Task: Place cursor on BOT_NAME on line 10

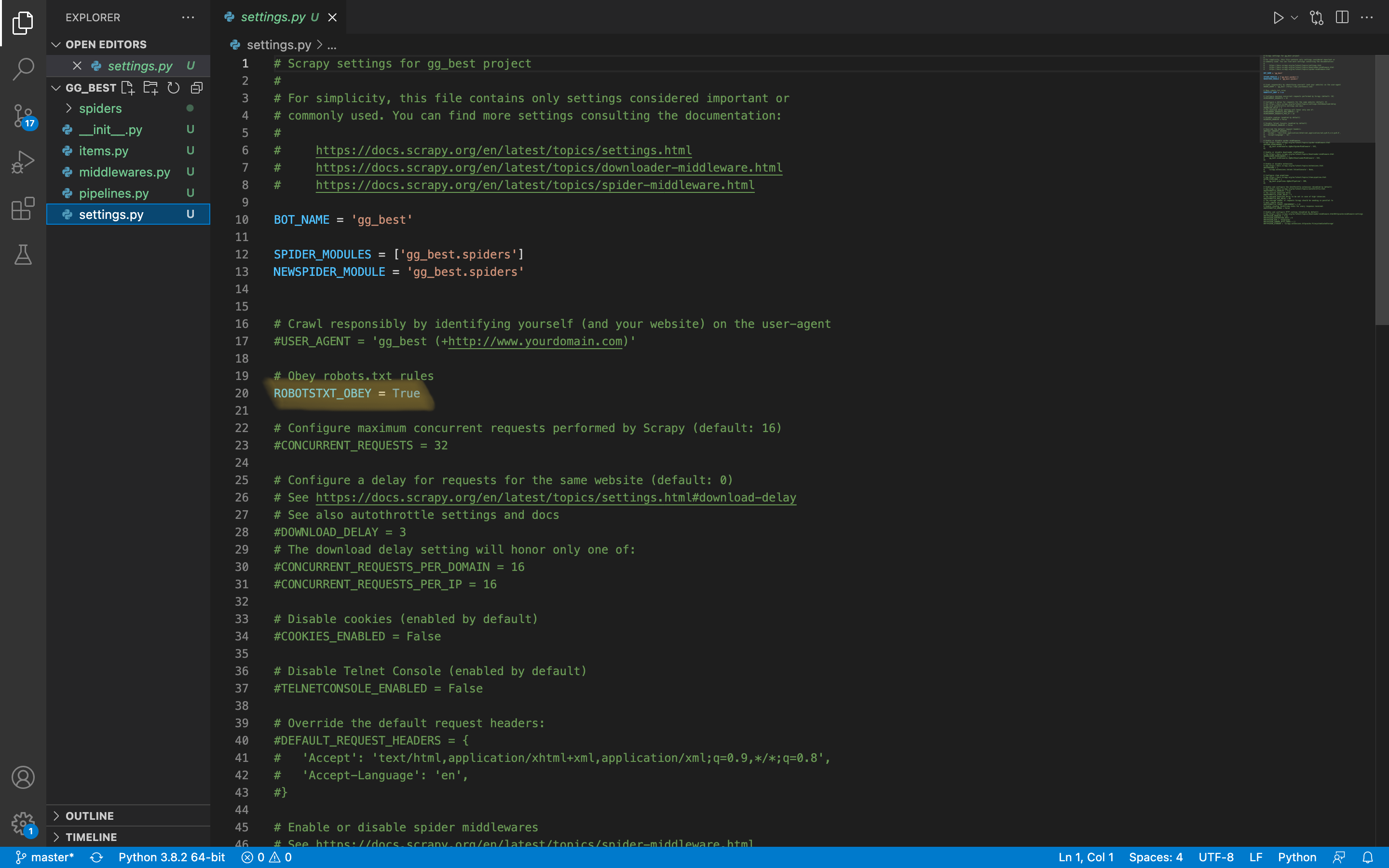Action: [301, 220]
